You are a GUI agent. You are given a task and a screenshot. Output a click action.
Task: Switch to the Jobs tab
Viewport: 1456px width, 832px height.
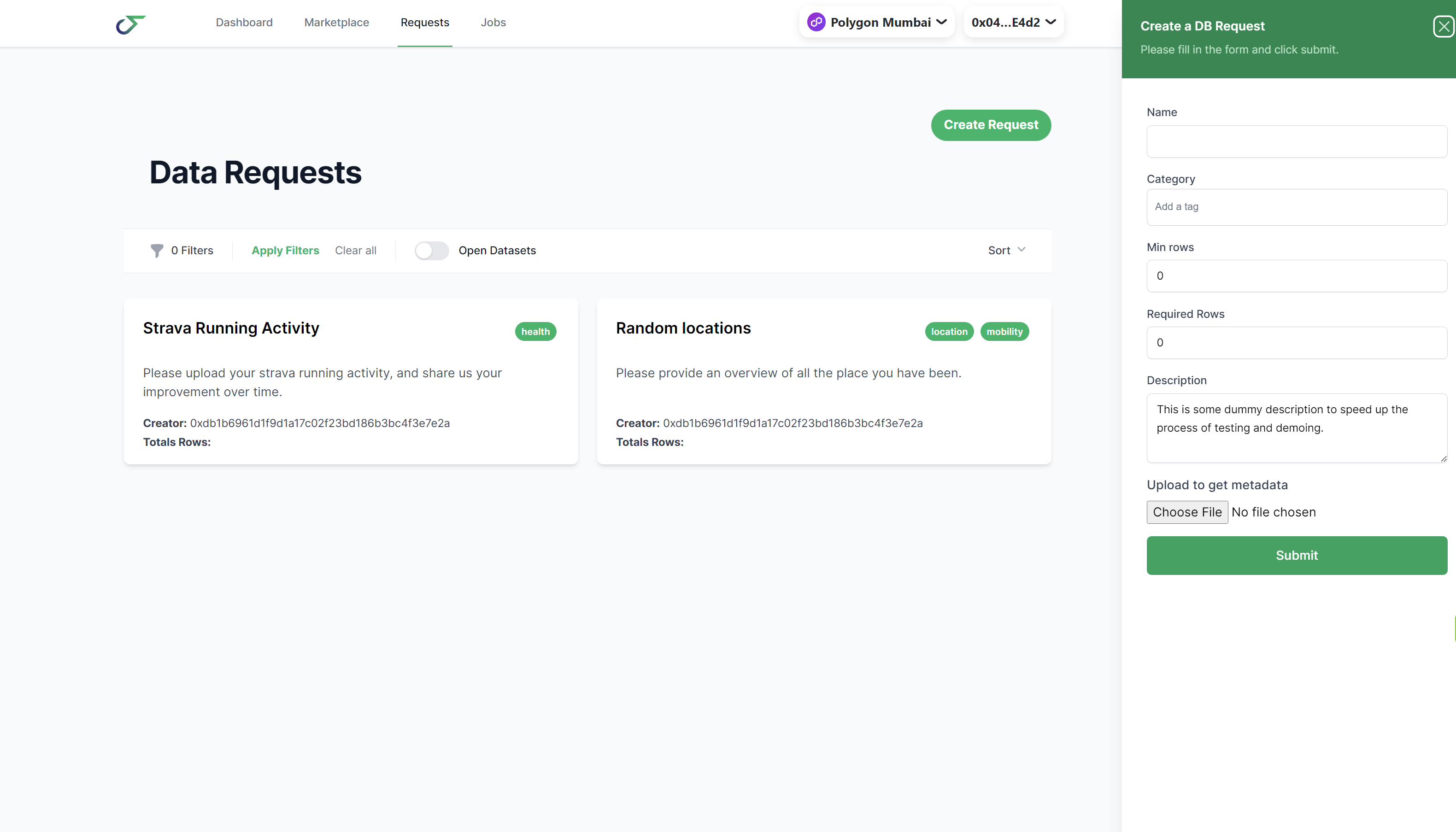click(493, 22)
